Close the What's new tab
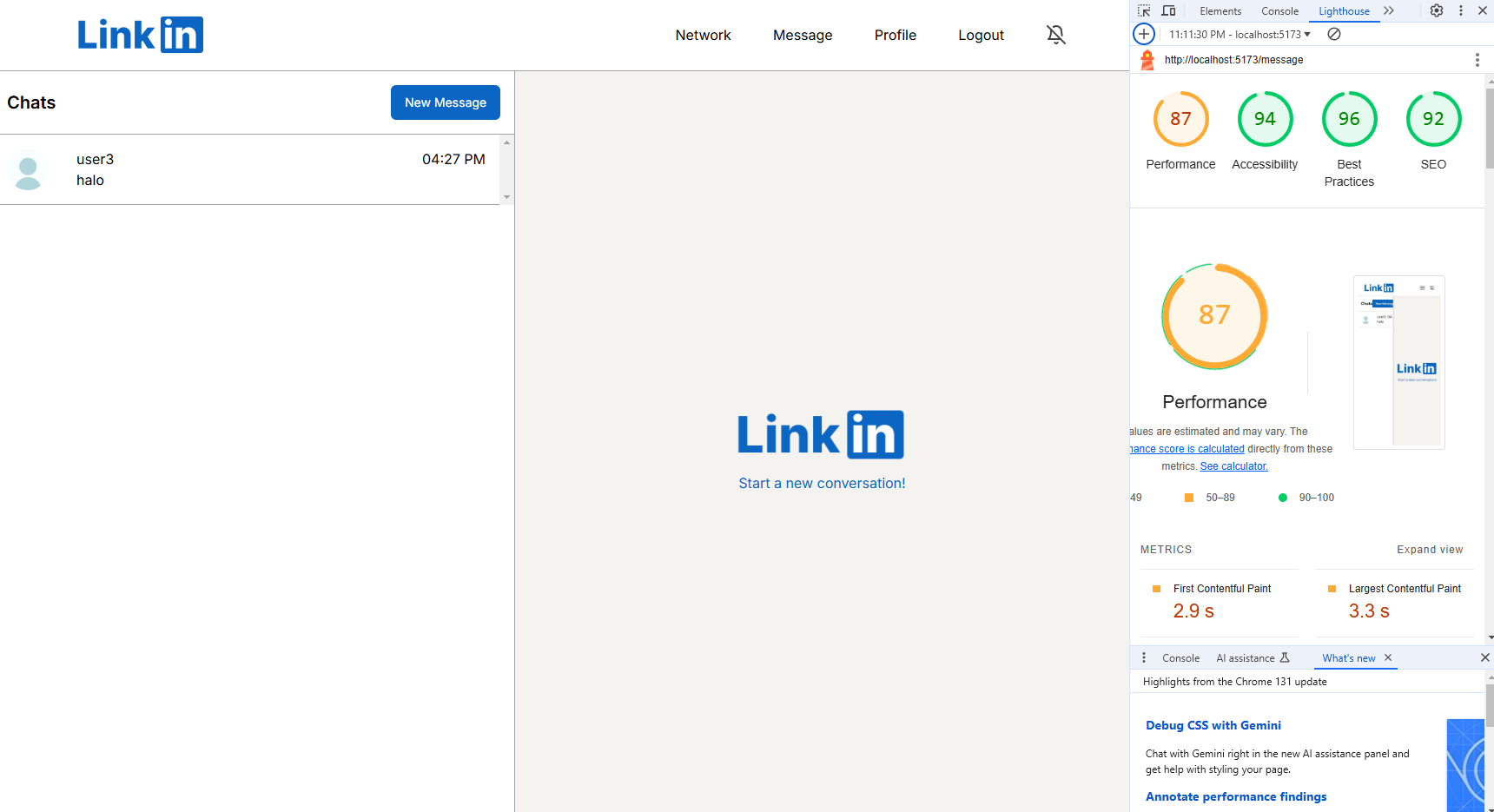This screenshot has height=812, width=1494. [x=1388, y=657]
